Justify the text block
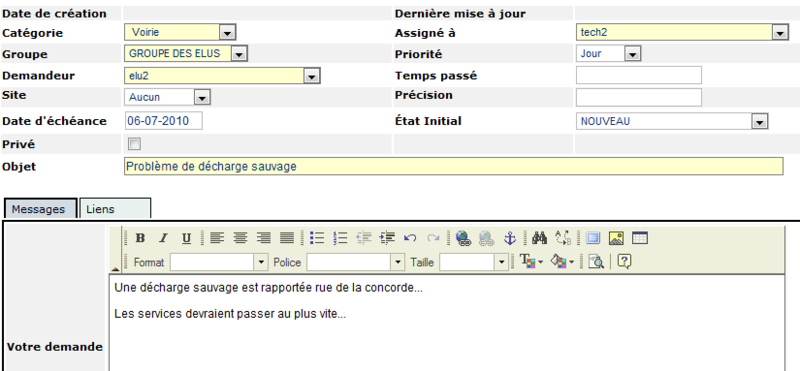The height and width of the screenshot is (371, 800). (x=287, y=238)
